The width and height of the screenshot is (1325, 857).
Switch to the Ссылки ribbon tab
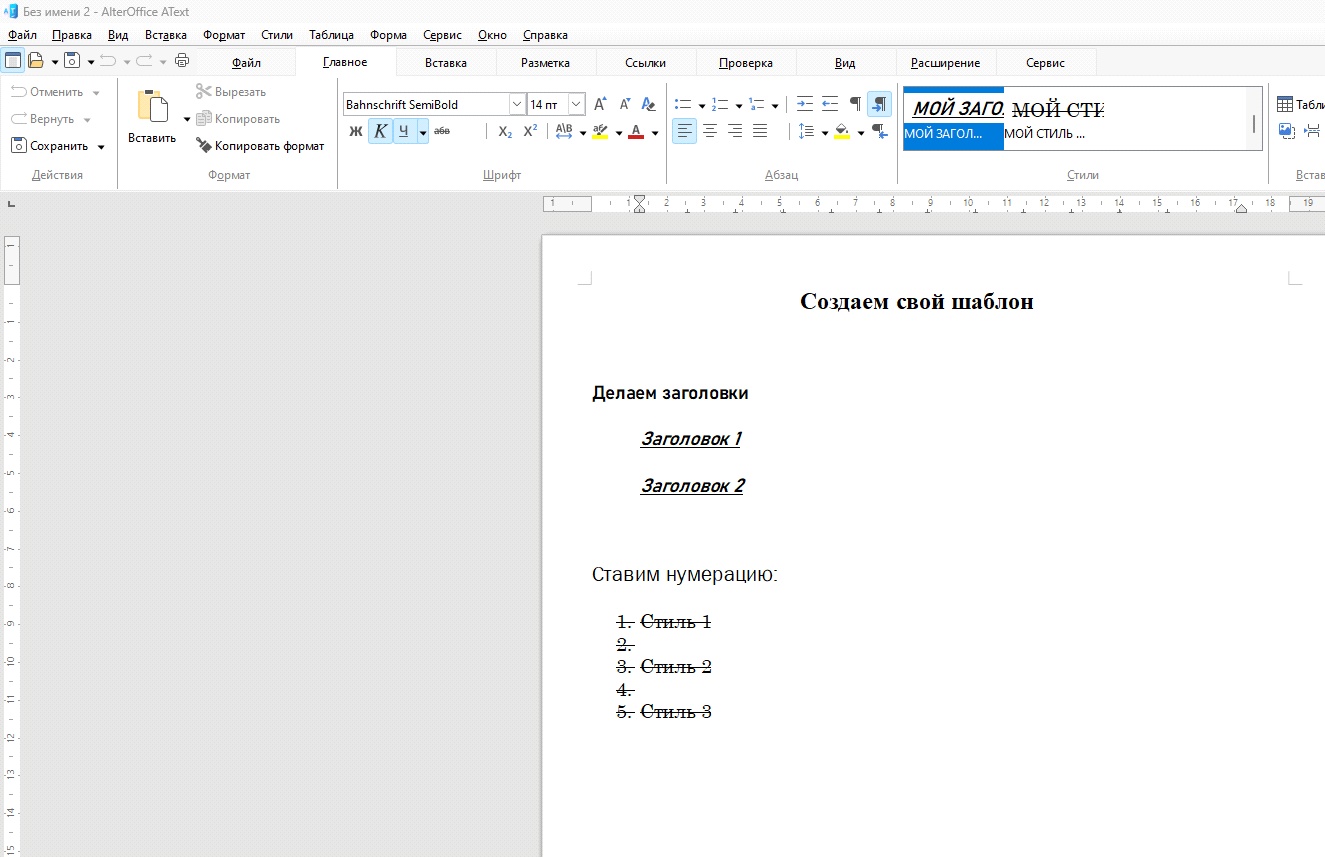point(646,63)
